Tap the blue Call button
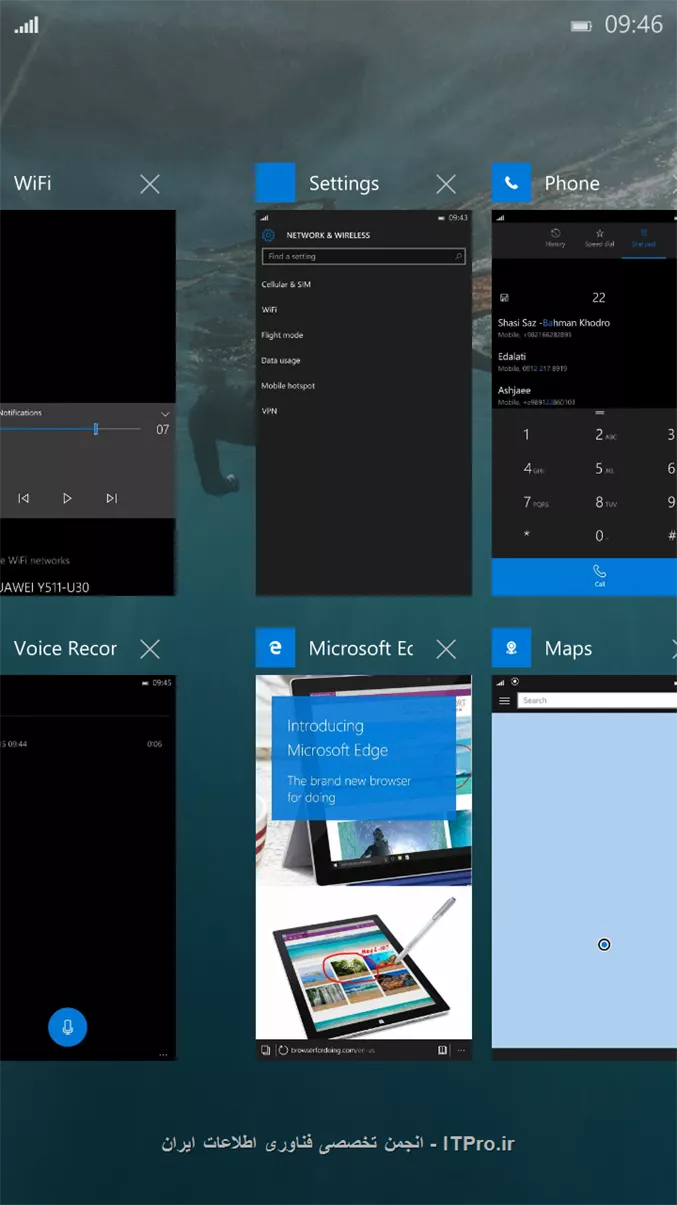The height and width of the screenshot is (1205, 677). pos(584,577)
